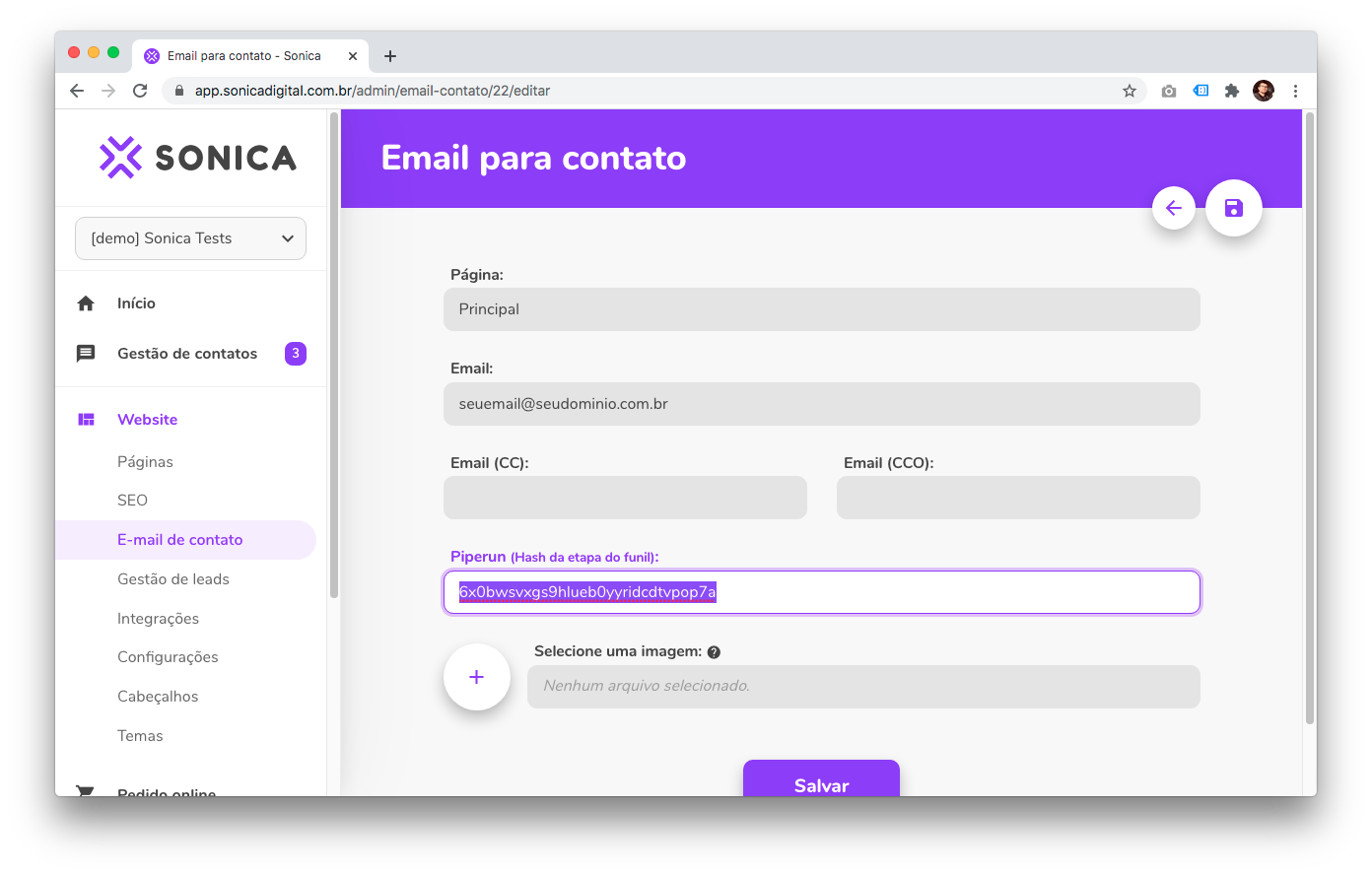
Task: Click the Início home icon
Action: 86,303
